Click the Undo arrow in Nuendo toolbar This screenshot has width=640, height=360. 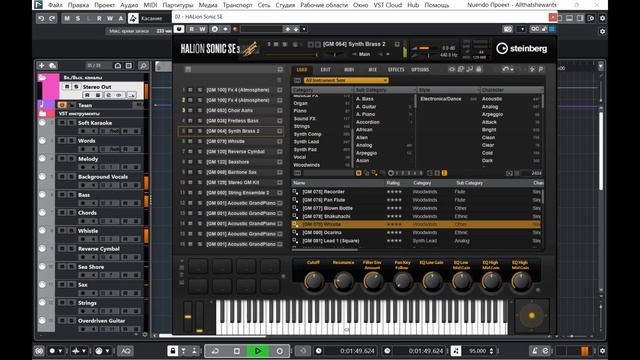41,18
